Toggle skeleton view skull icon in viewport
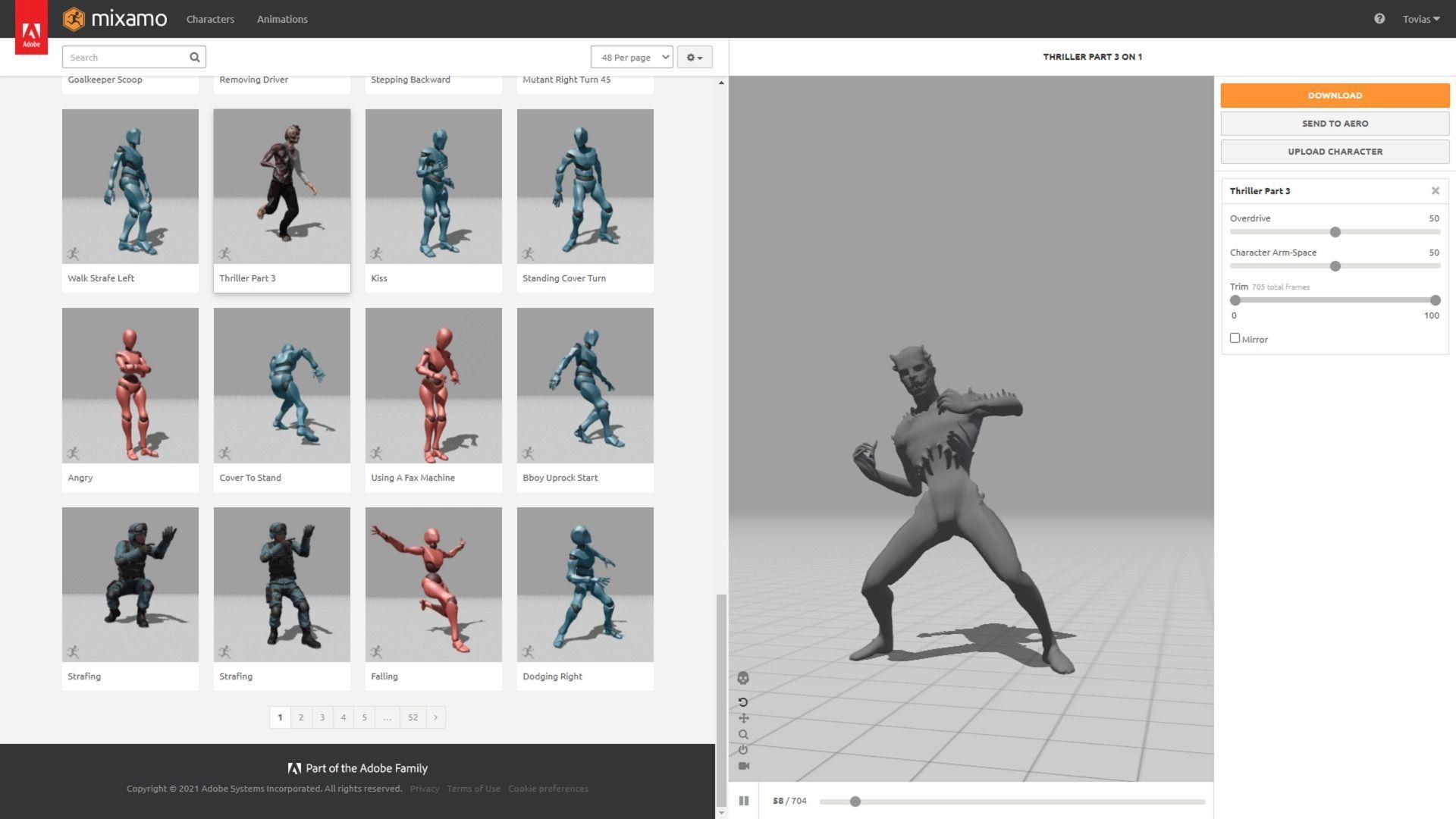The width and height of the screenshot is (1456, 819). (743, 678)
